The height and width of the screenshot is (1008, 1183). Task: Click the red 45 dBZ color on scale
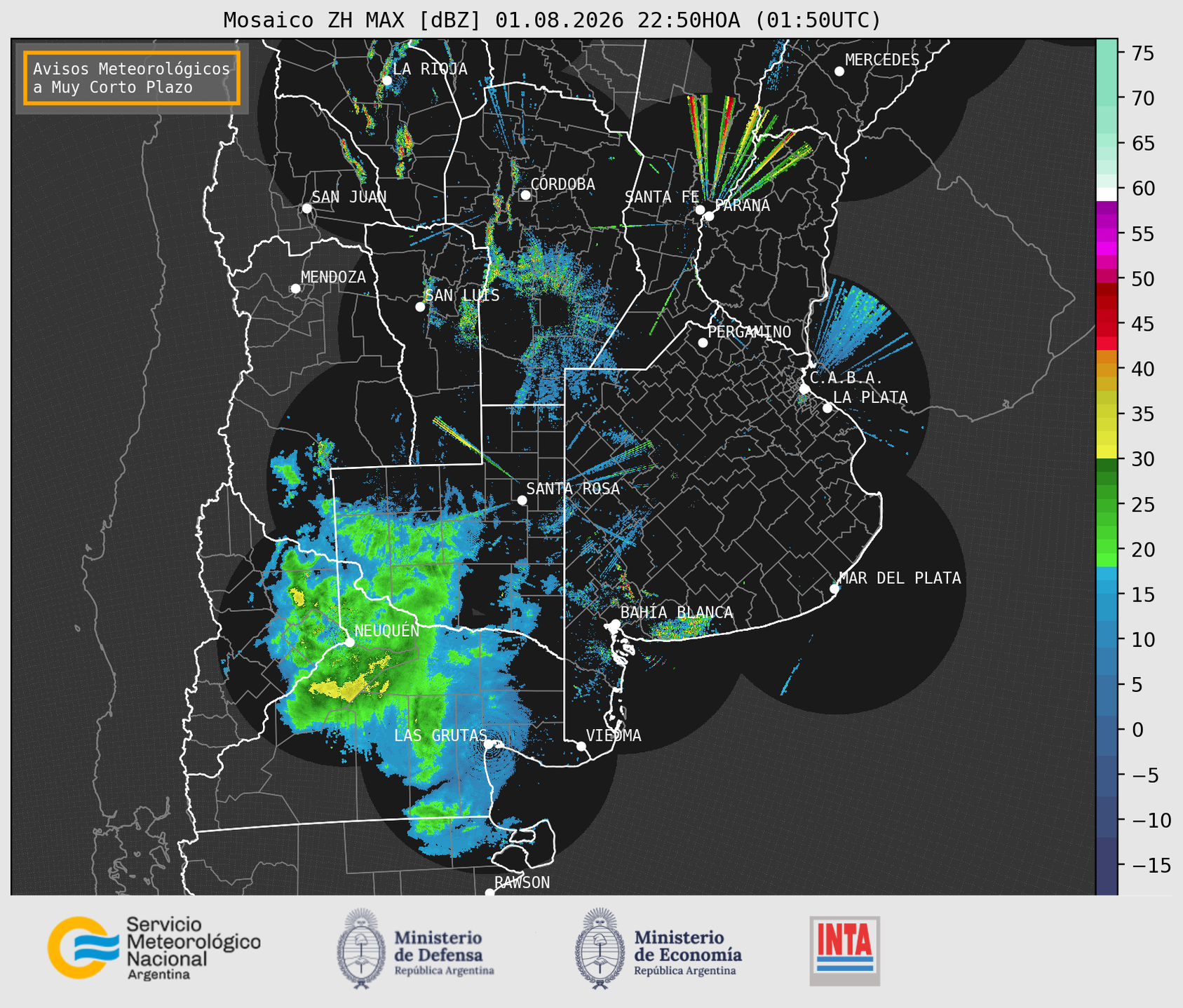[x=1107, y=324]
